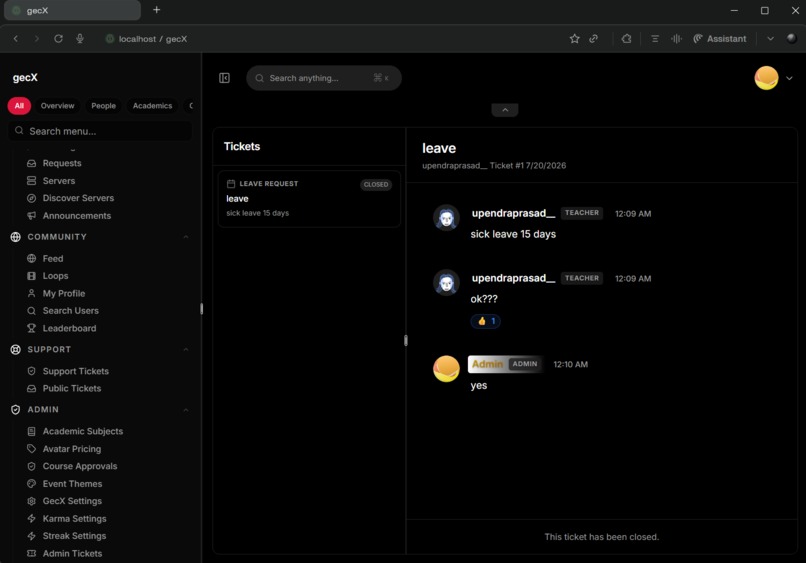Open Admin Tickets
The image size is (806, 563).
(x=72, y=553)
